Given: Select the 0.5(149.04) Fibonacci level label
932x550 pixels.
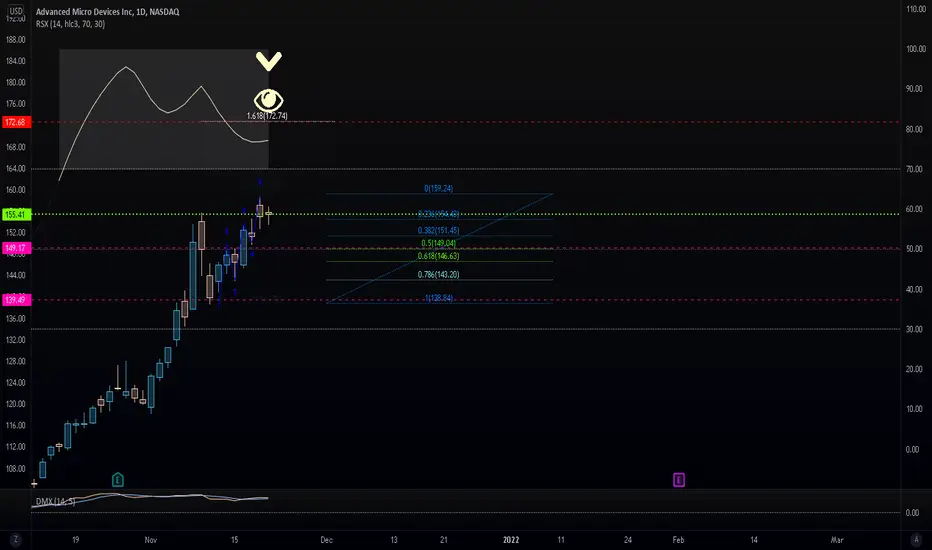Looking at the screenshot, I should (x=439, y=243).
